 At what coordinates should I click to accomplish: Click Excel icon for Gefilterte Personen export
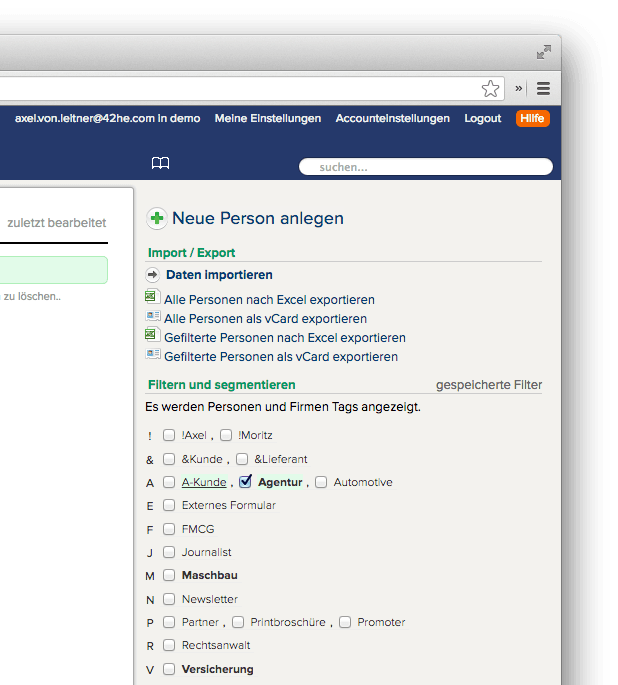[x=152, y=335]
